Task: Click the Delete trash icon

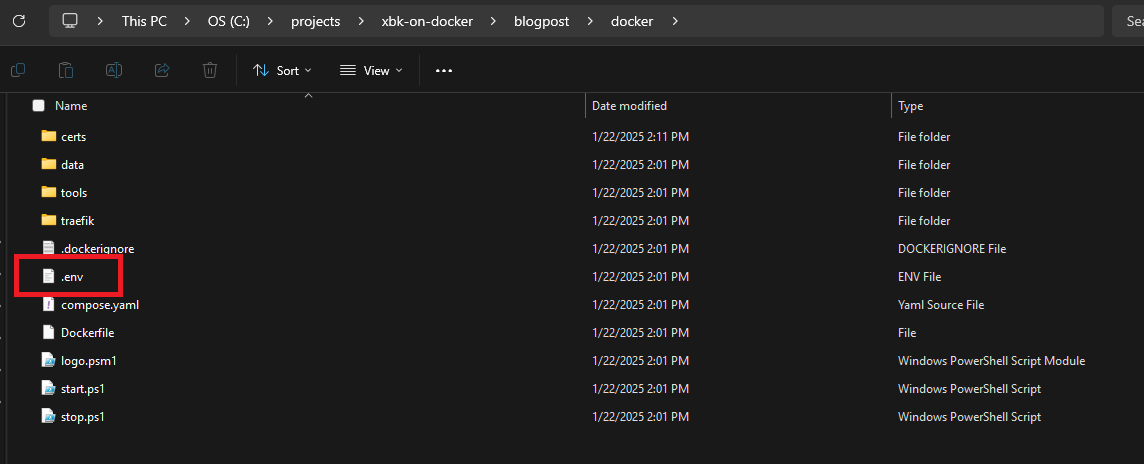Action: coord(210,70)
